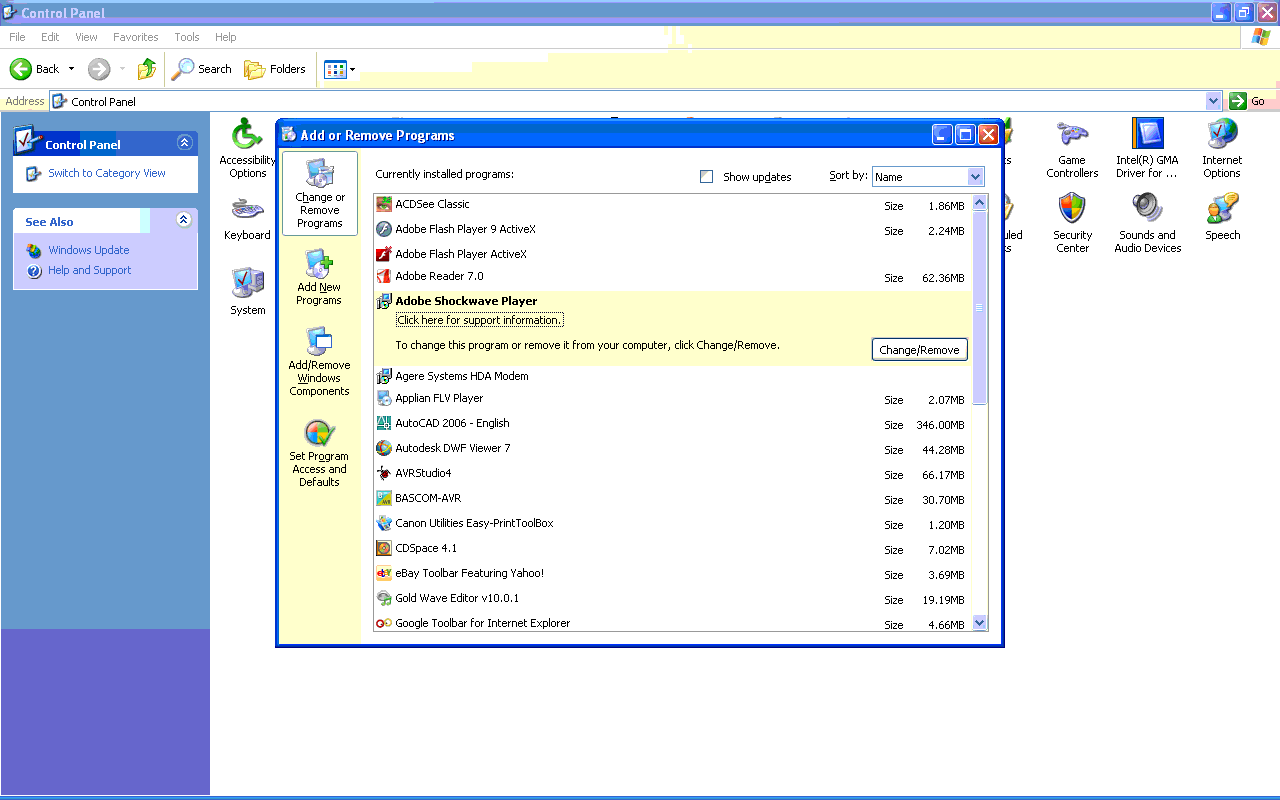
Task: Open the View menu
Action: tap(87, 37)
